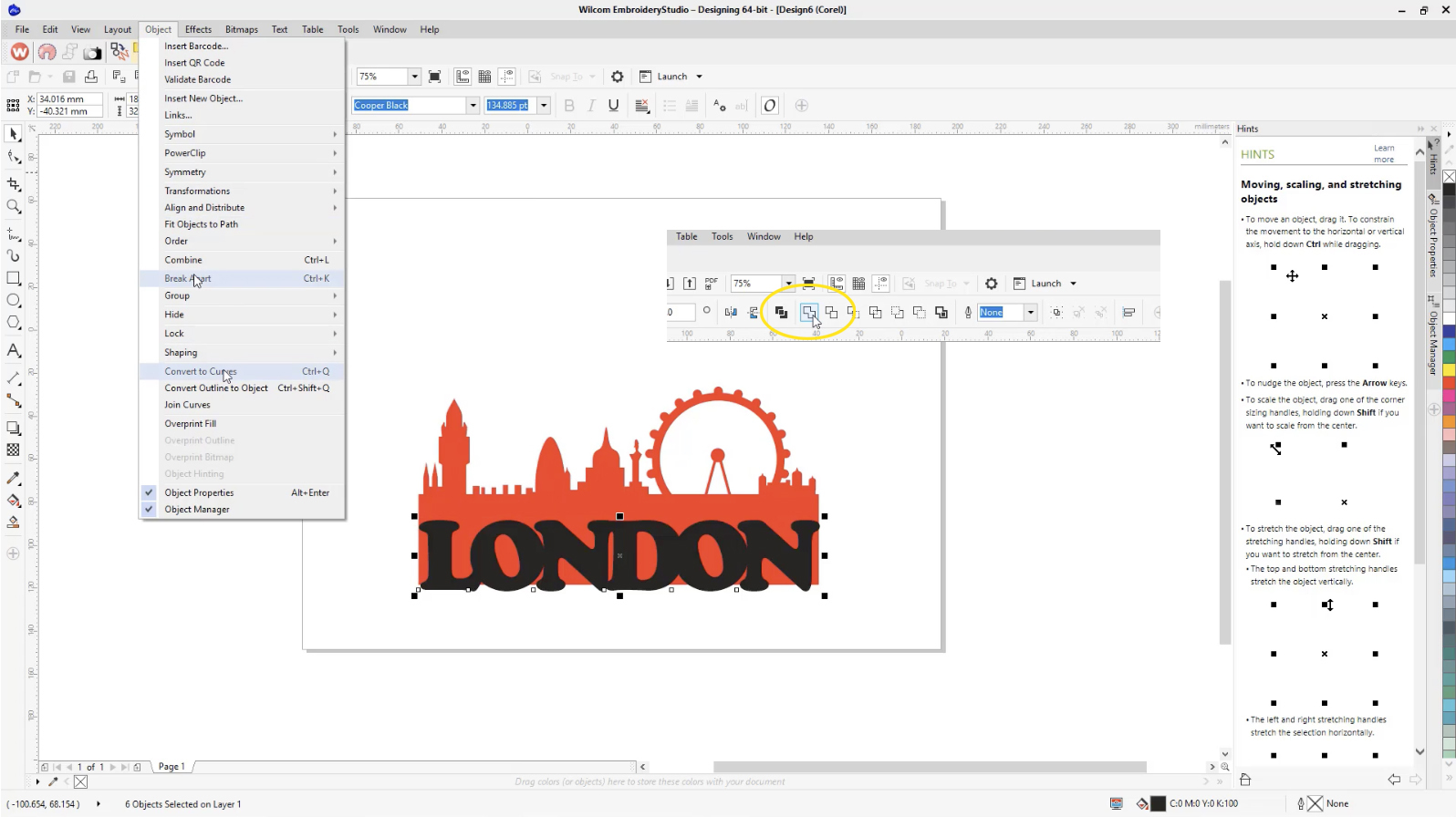Open the Cooper Black font dropdown
The image size is (1456, 817).
pos(473,105)
